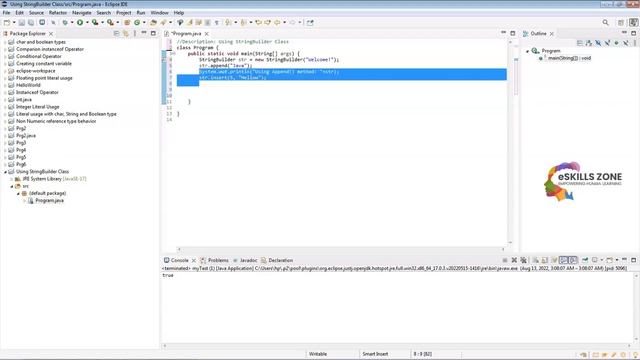The height and width of the screenshot is (360, 640).
Task: Click Remove Launch in Console toolbar
Action: (x=514, y=260)
